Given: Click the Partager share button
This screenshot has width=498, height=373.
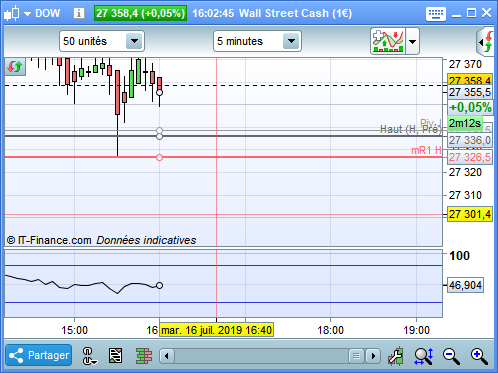Looking at the screenshot, I should (39, 355).
